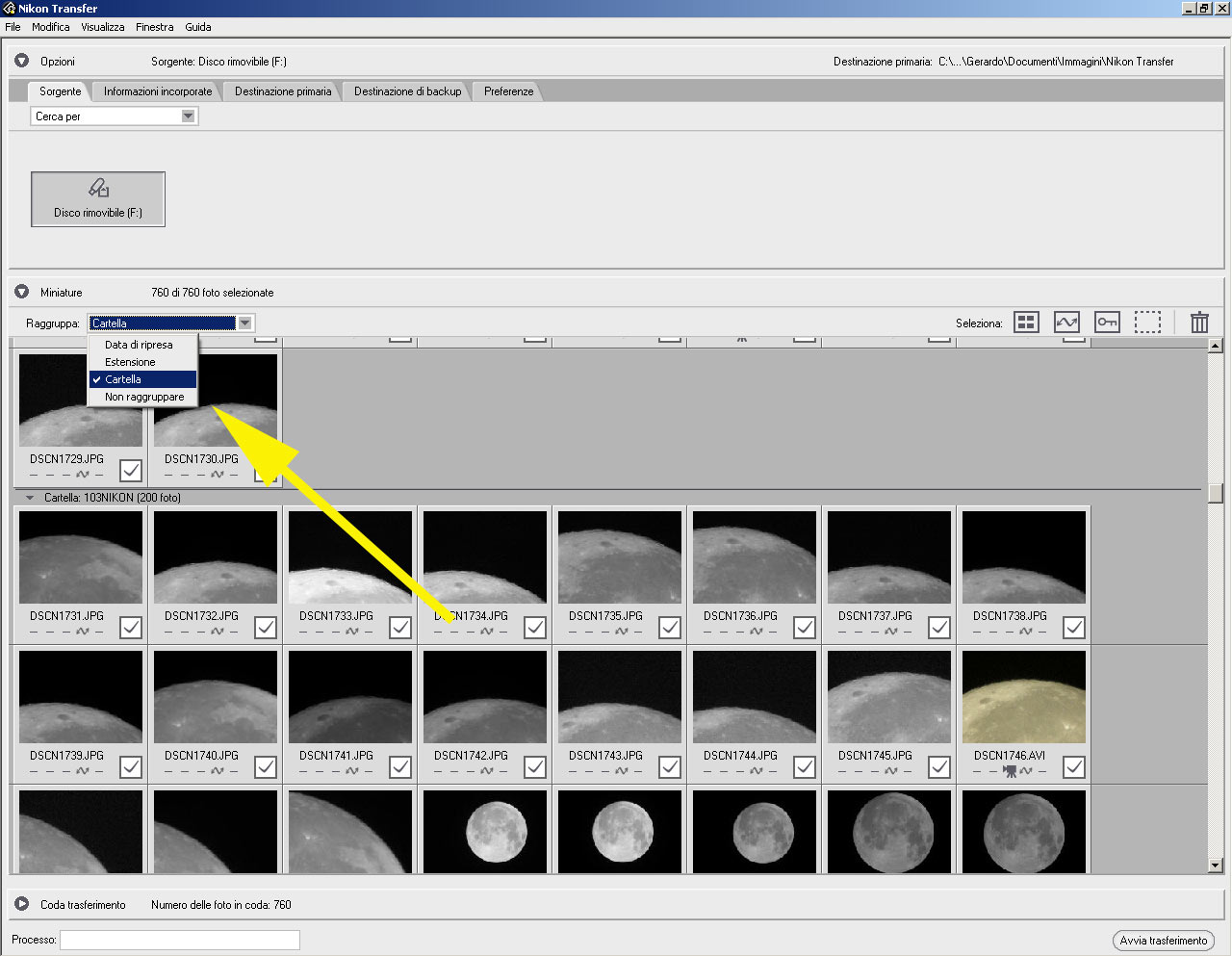Viewport: 1232px width, 956px height.
Task: Uncheck the DSCN1740.JPG checkbox
Action: 266,767
